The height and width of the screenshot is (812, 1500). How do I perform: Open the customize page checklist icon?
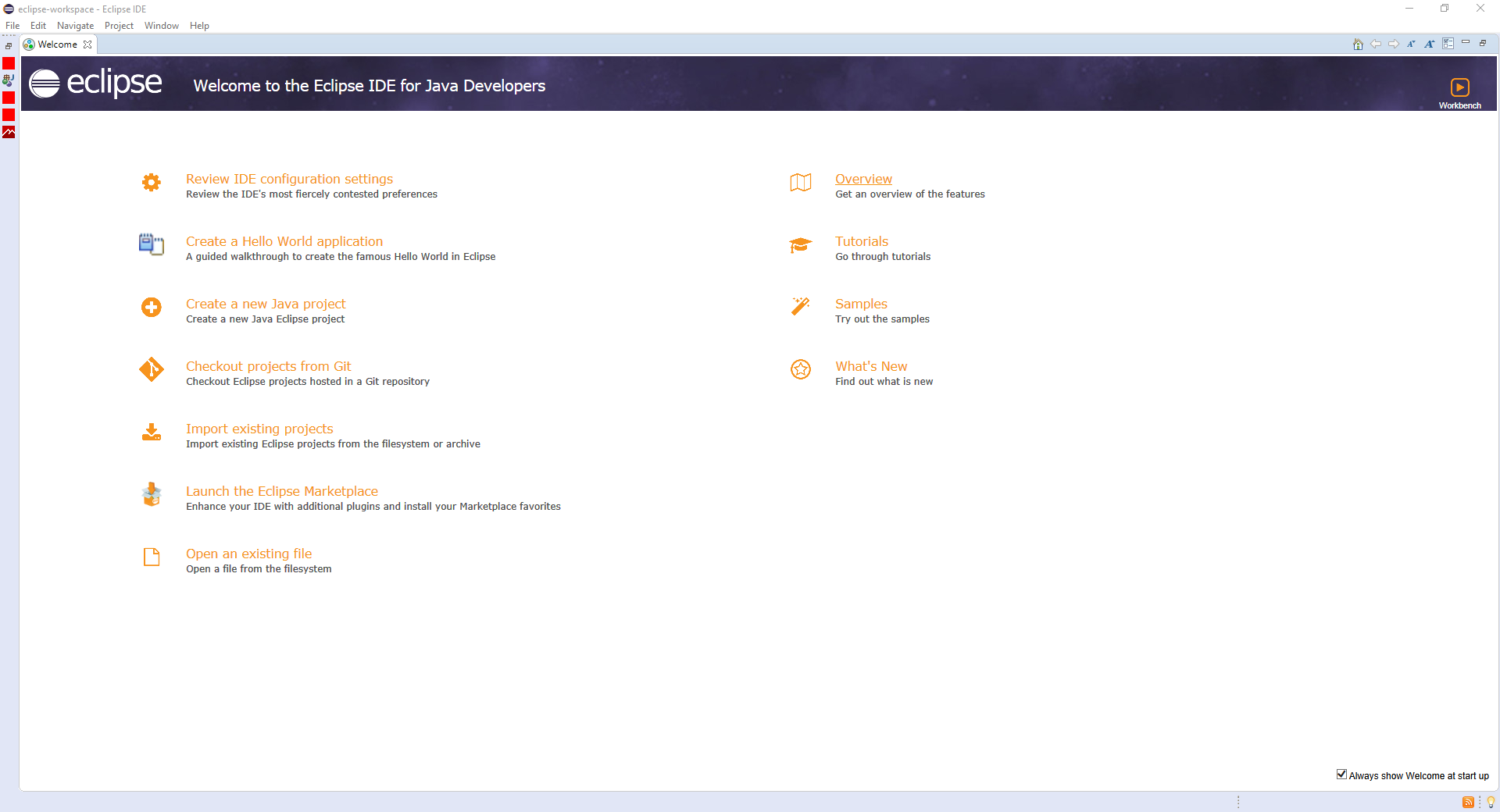pos(1448,44)
